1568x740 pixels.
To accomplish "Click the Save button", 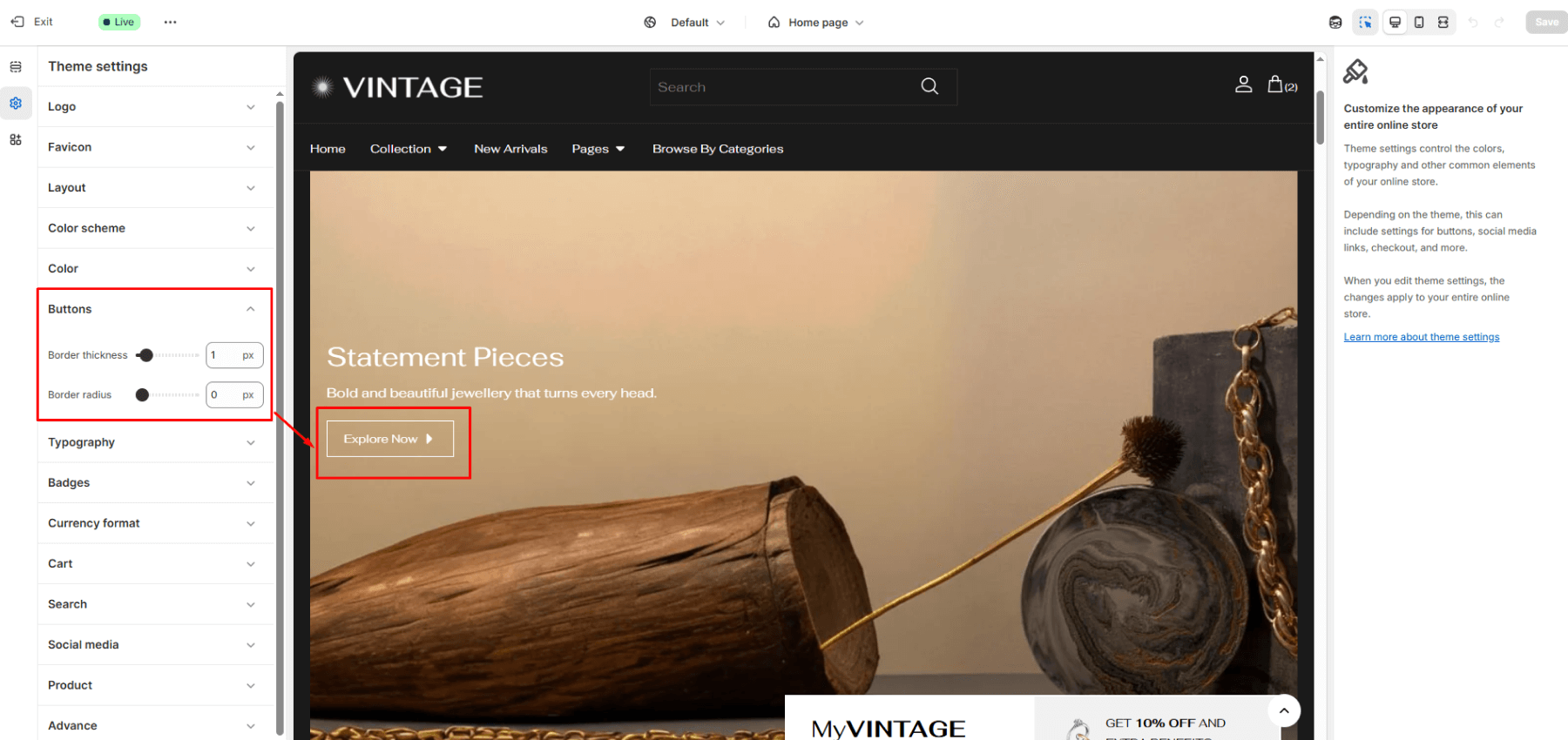I will [1546, 22].
